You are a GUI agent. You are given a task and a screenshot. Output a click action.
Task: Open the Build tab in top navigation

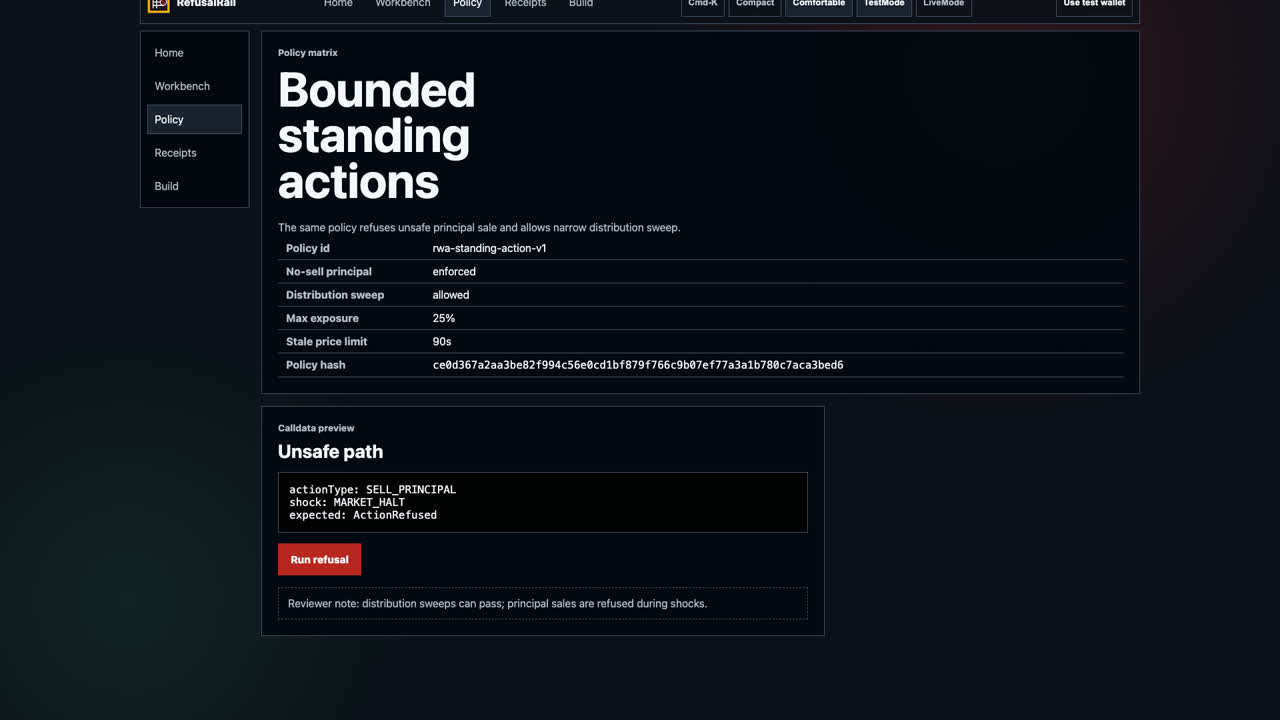[x=581, y=4]
